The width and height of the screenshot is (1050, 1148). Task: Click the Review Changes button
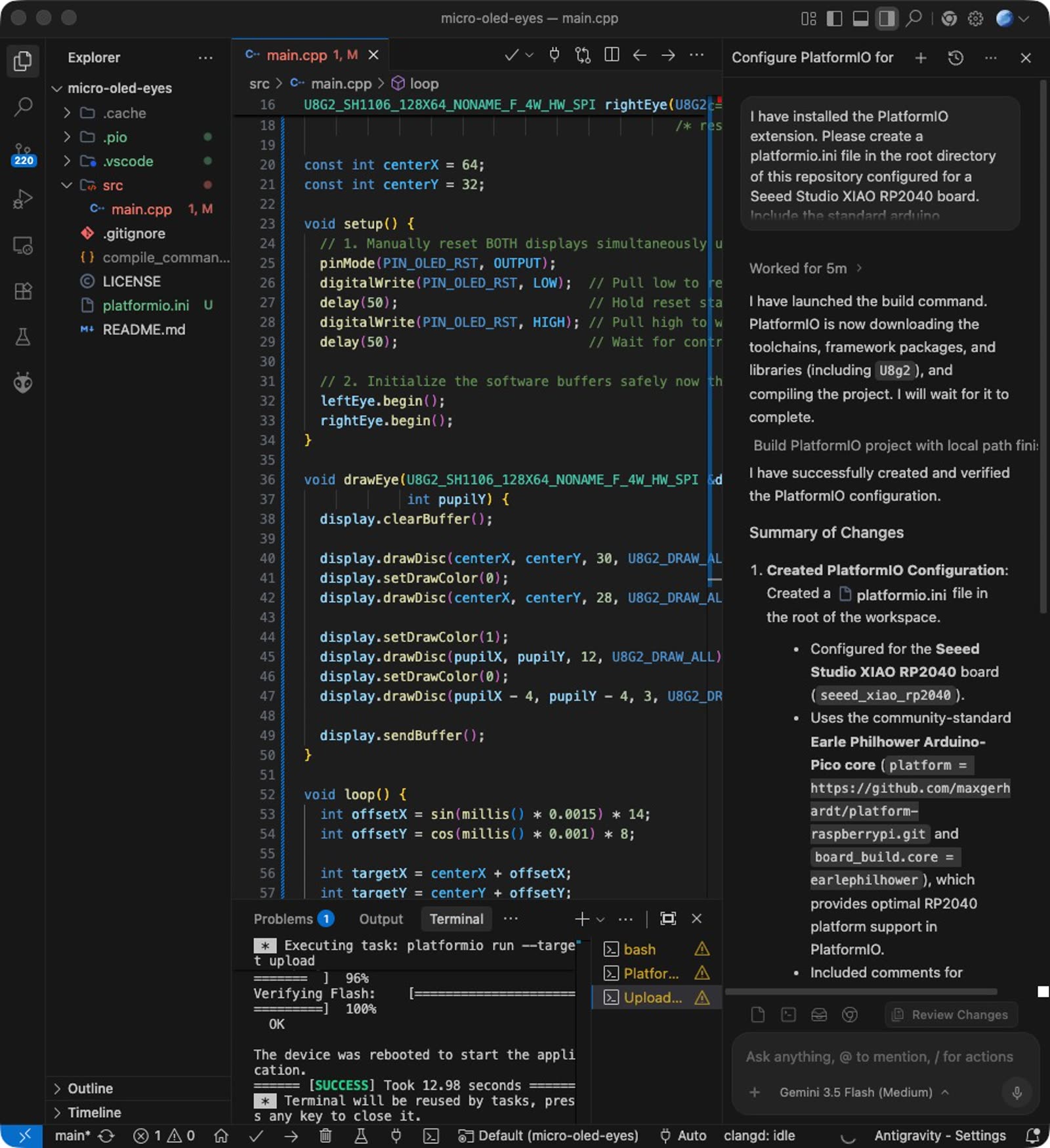(x=951, y=1015)
